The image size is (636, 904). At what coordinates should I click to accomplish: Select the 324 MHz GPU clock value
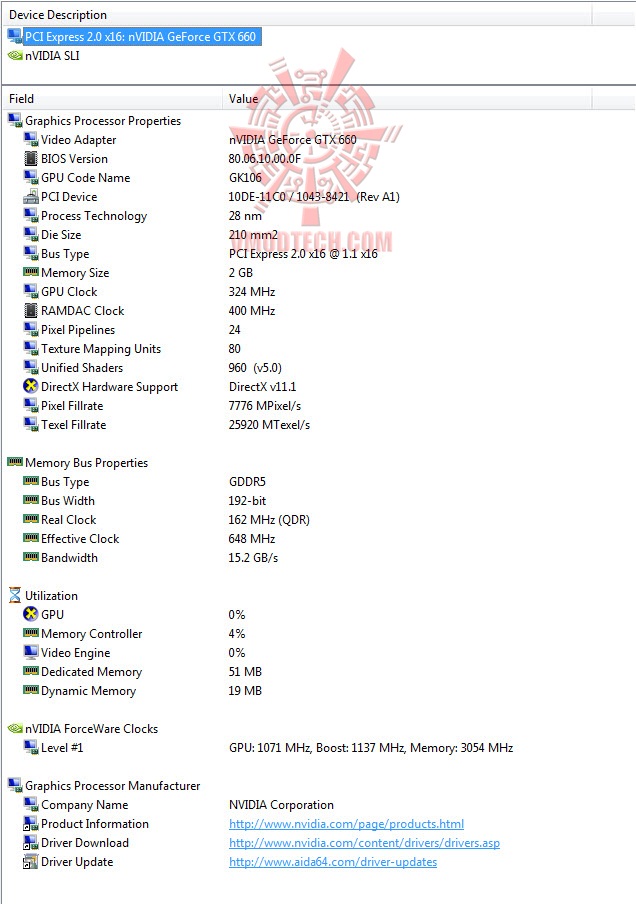tap(252, 292)
